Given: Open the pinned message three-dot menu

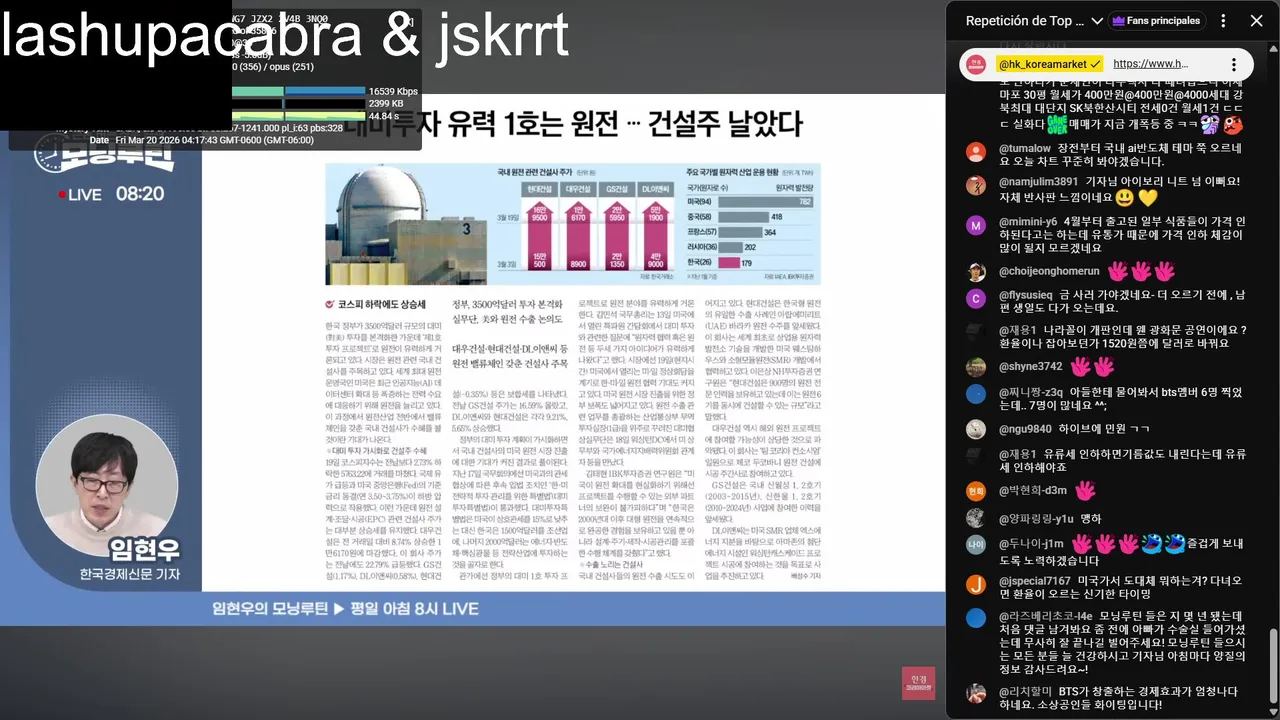Looking at the screenshot, I should coord(1234,64).
